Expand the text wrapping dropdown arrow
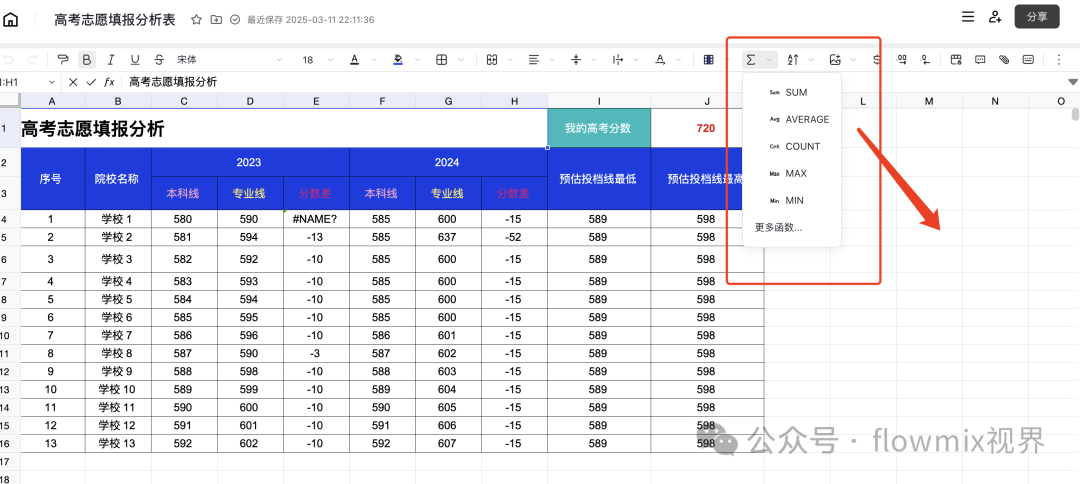 pos(637,60)
